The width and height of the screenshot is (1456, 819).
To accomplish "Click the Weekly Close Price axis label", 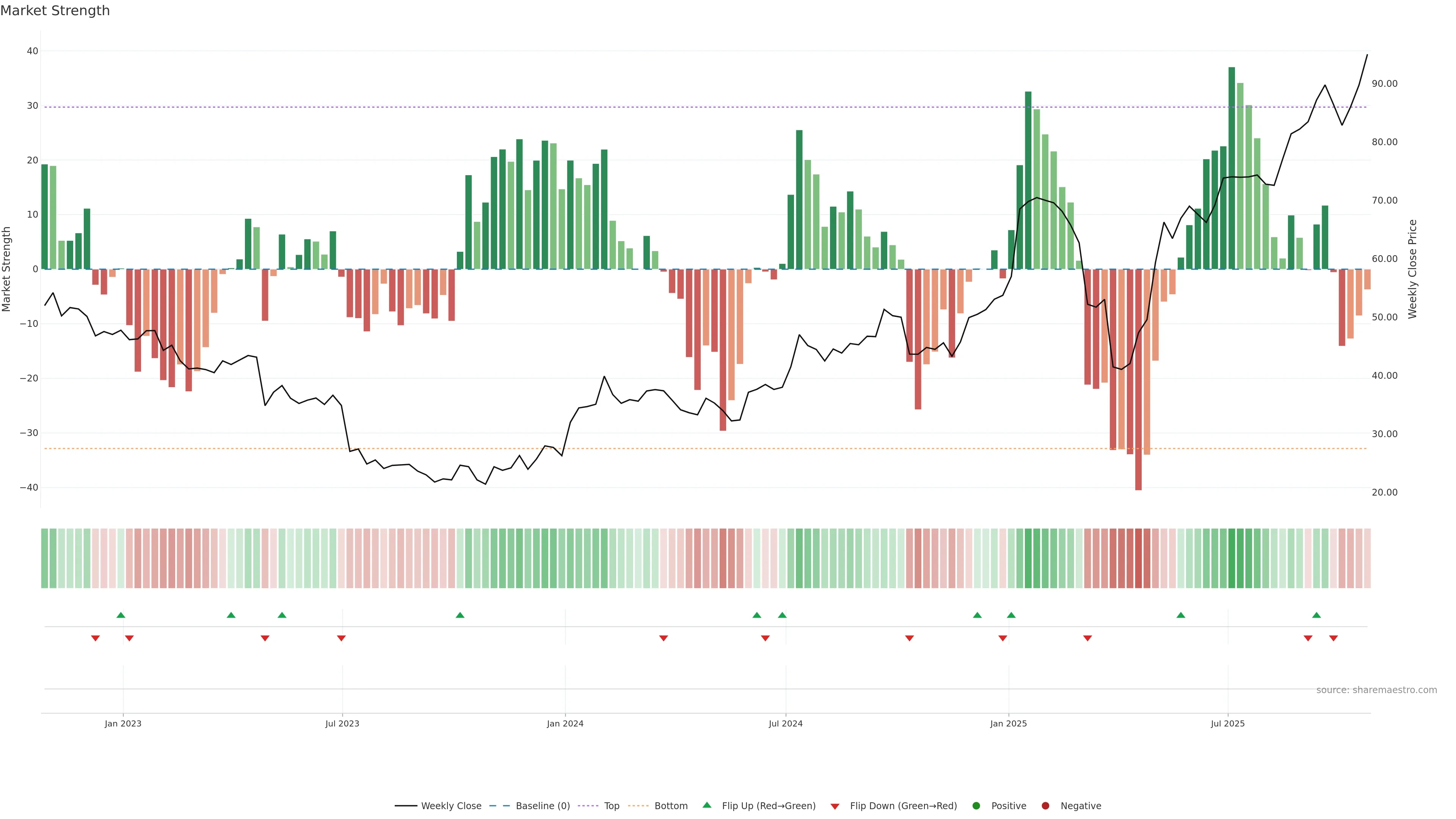I will [1412, 269].
